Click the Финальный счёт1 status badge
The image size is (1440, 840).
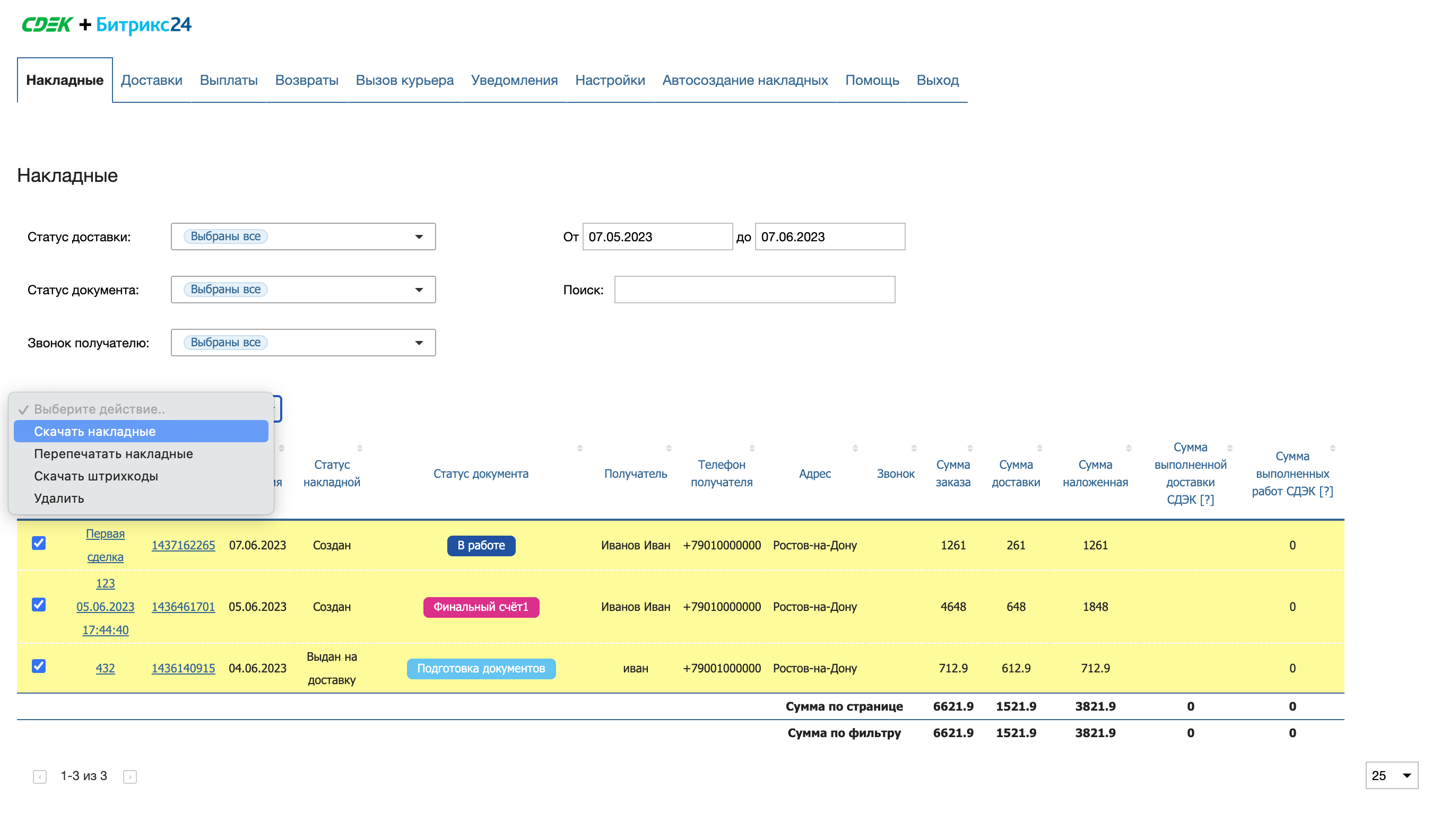[481, 607]
